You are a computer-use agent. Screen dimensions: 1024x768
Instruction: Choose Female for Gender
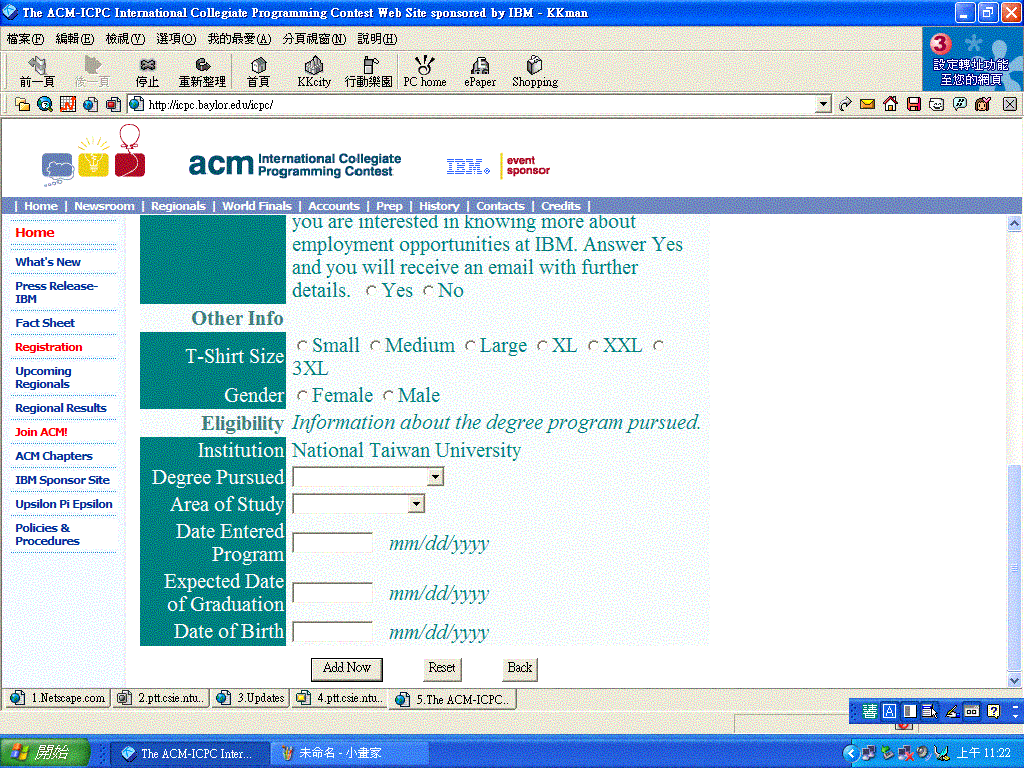pyautogui.click(x=302, y=396)
